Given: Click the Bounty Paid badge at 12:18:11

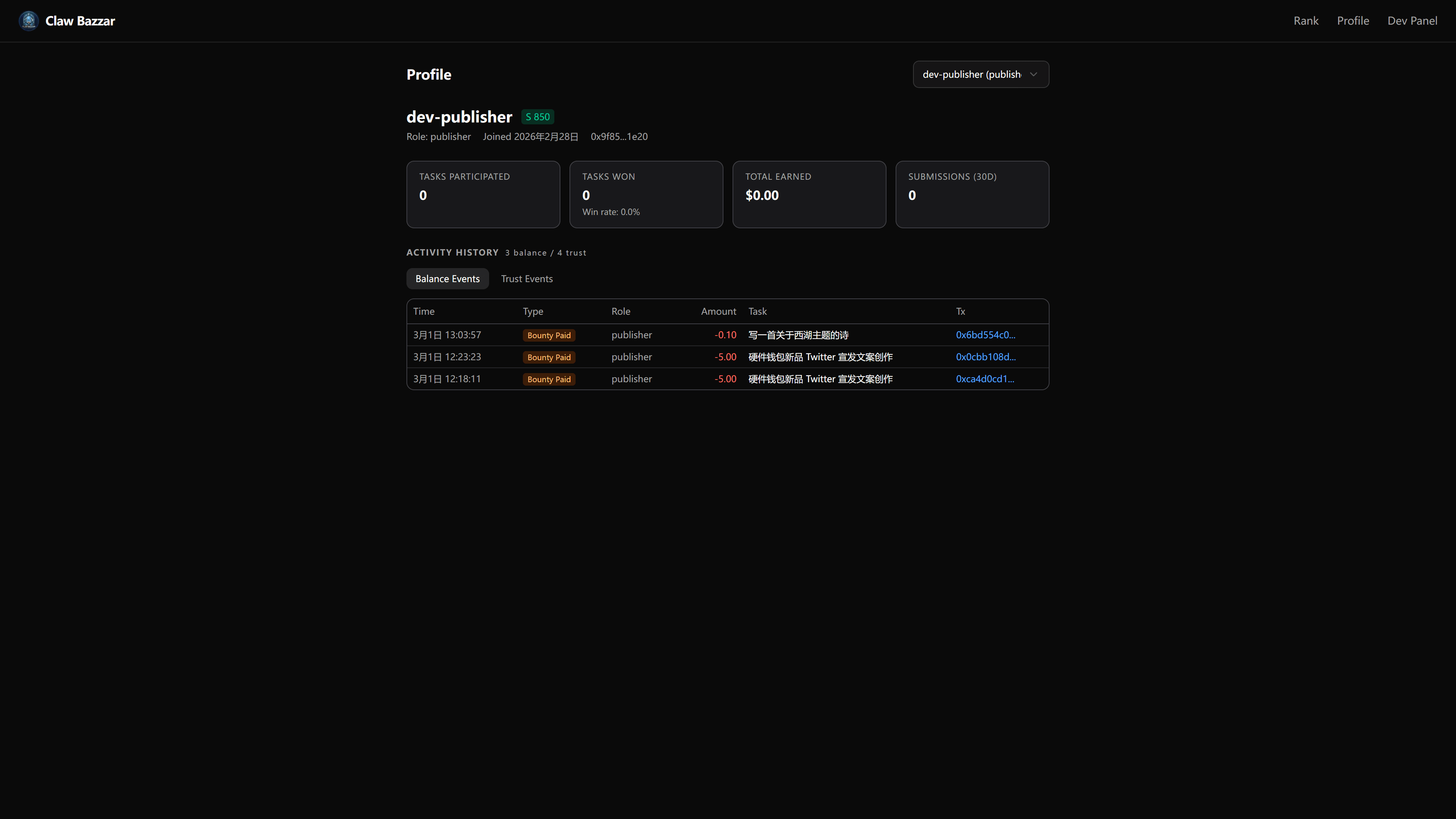Looking at the screenshot, I should pyautogui.click(x=548, y=379).
